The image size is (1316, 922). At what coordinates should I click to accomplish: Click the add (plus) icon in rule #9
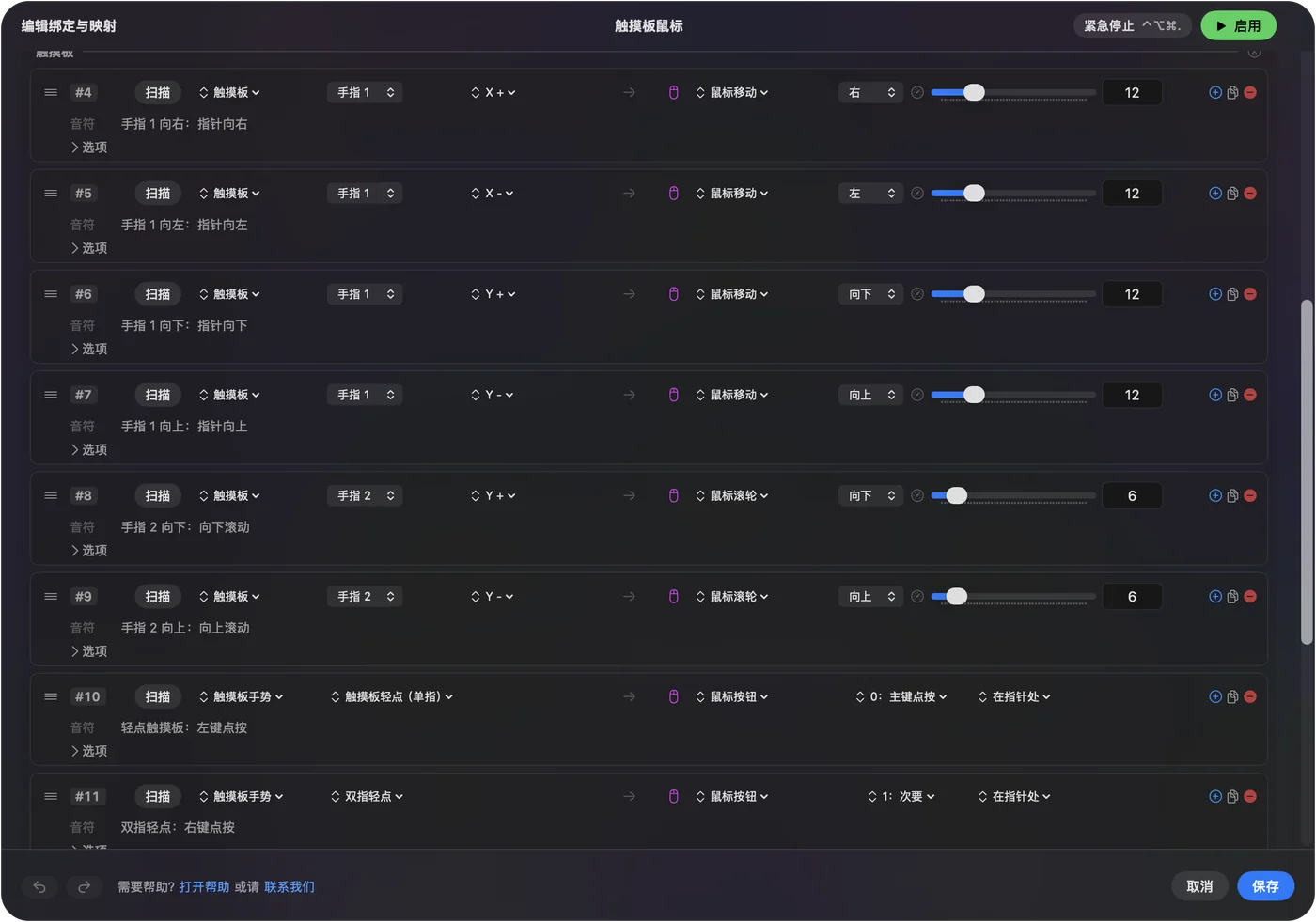pos(1215,597)
